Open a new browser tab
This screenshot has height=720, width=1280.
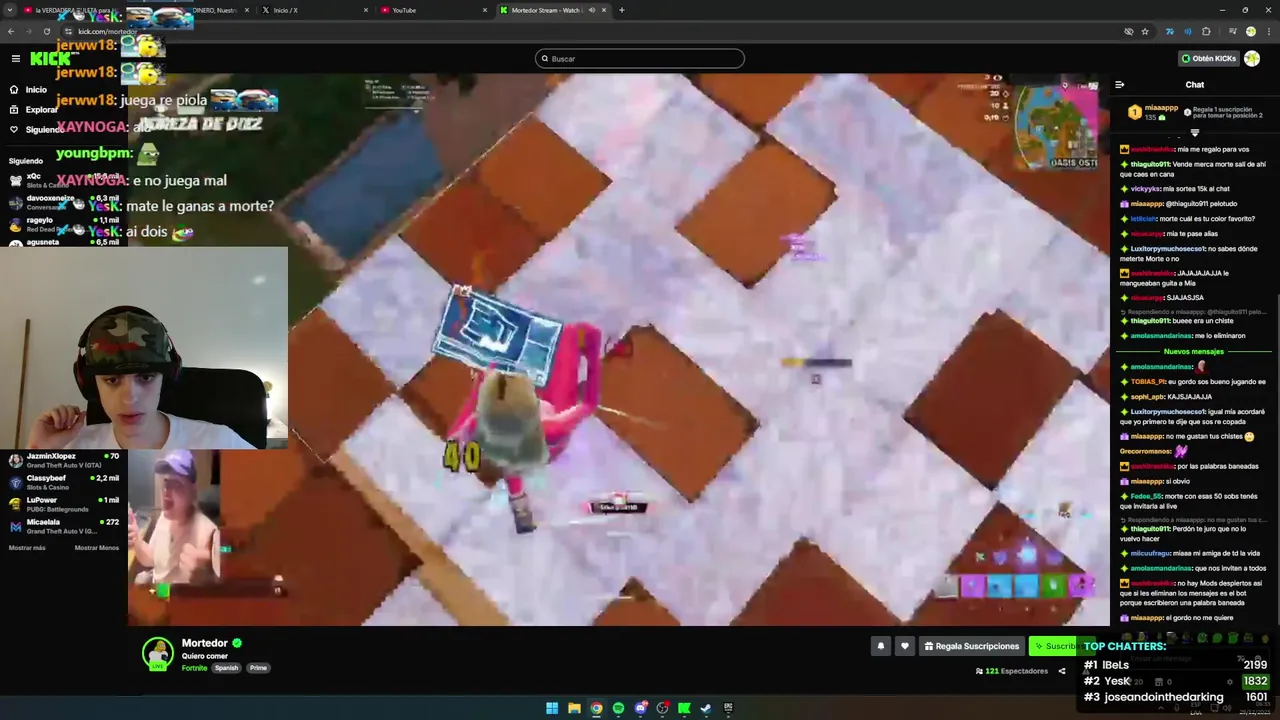[x=622, y=10]
